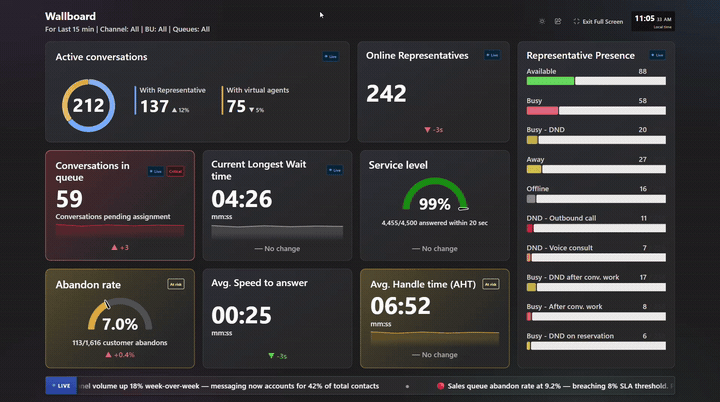Click the -3s trend under Speed to answer

click(x=277, y=356)
